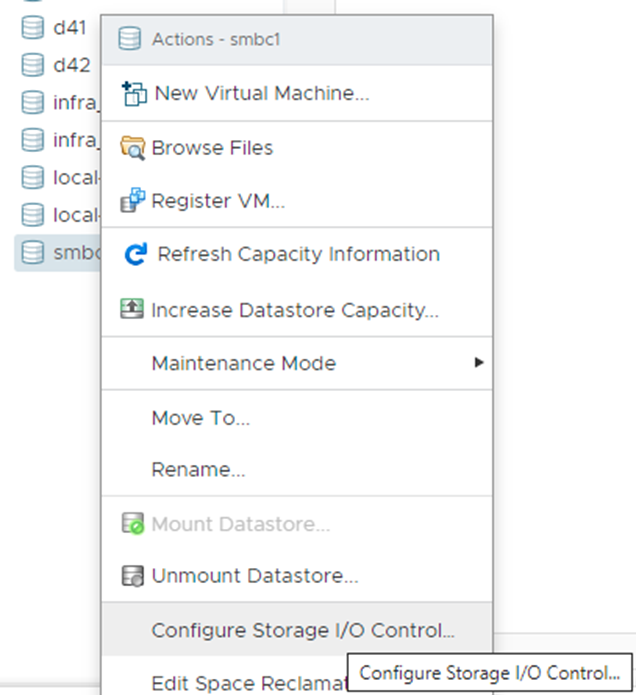Select the first infra datastore tree item
The height and width of the screenshot is (695, 636).
(x=60, y=103)
